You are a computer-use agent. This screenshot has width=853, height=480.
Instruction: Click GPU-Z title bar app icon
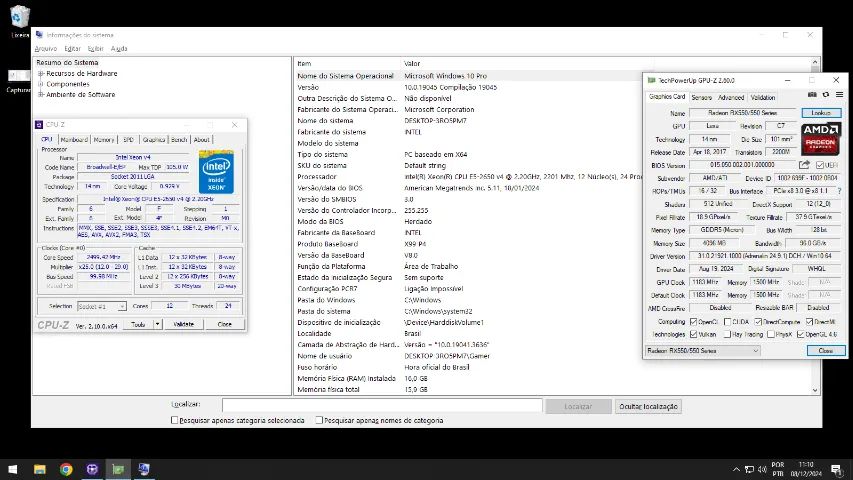651,80
